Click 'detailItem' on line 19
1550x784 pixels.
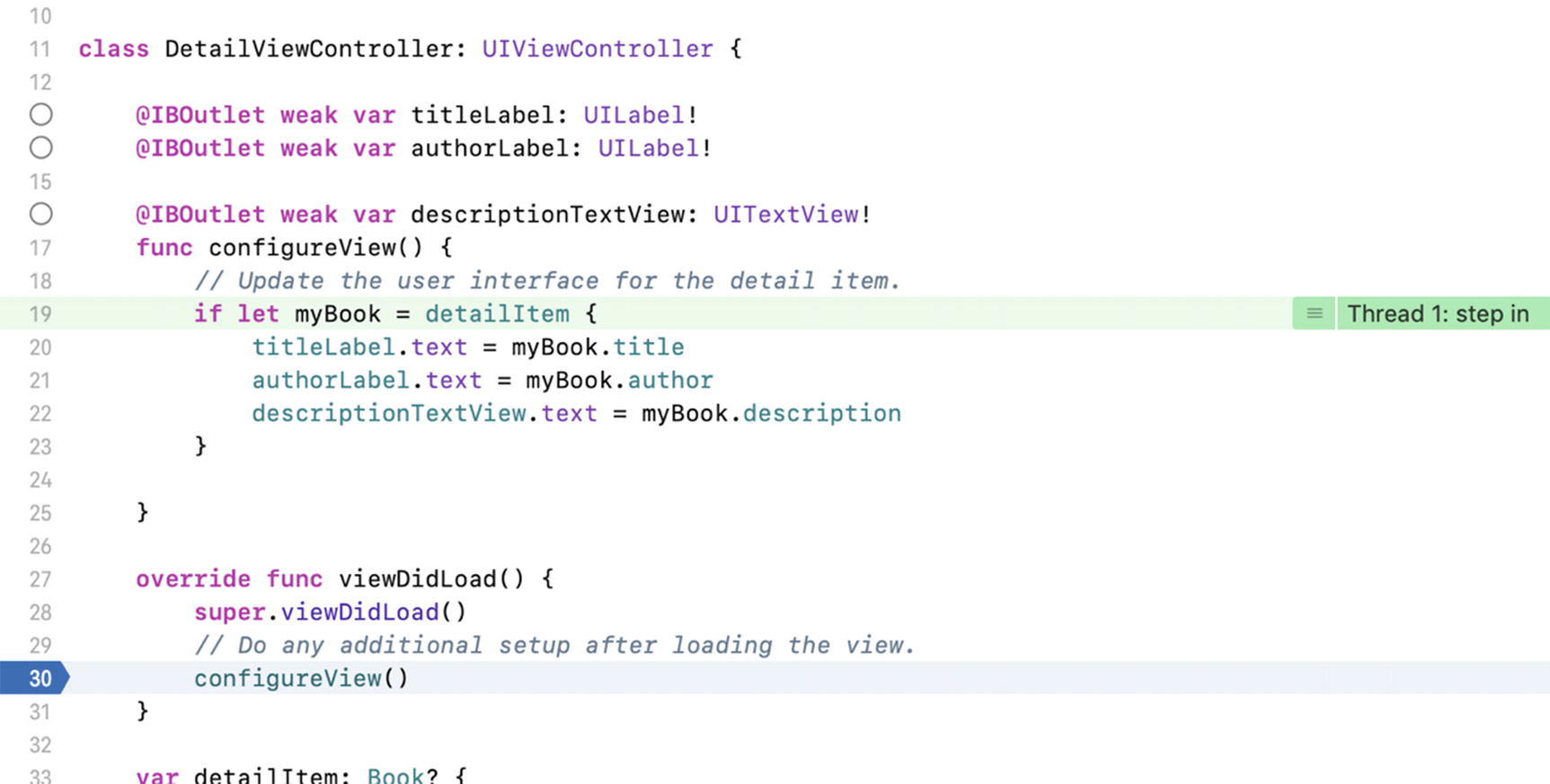497,314
